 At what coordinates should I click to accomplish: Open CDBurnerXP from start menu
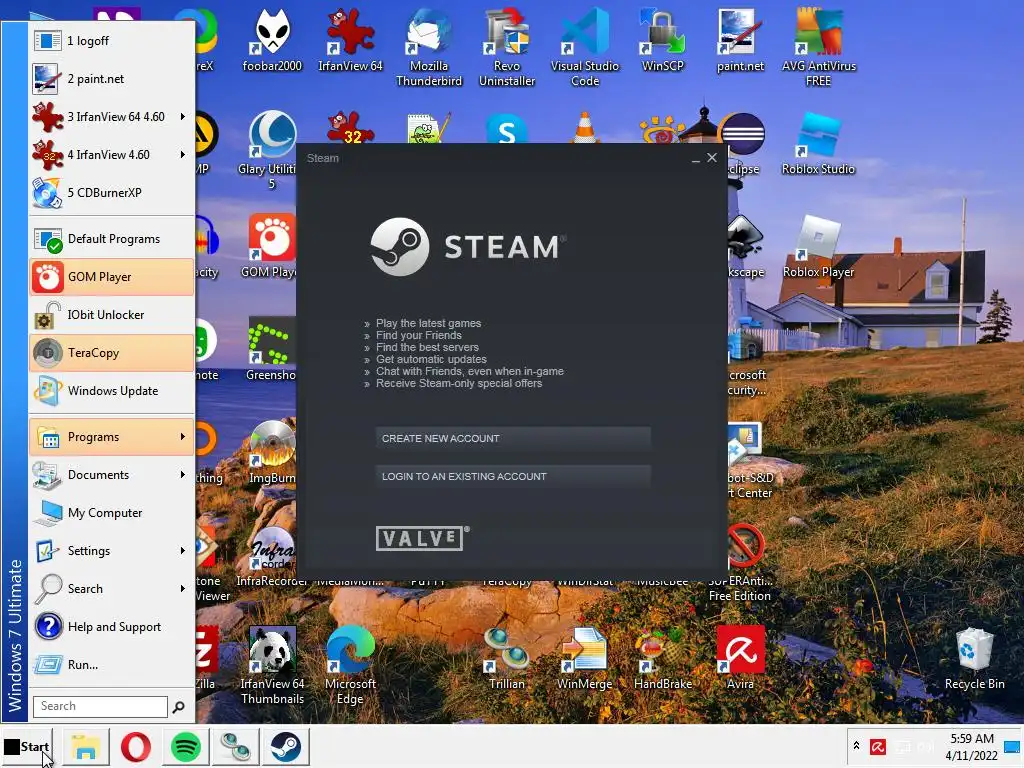tap(112, 193)
